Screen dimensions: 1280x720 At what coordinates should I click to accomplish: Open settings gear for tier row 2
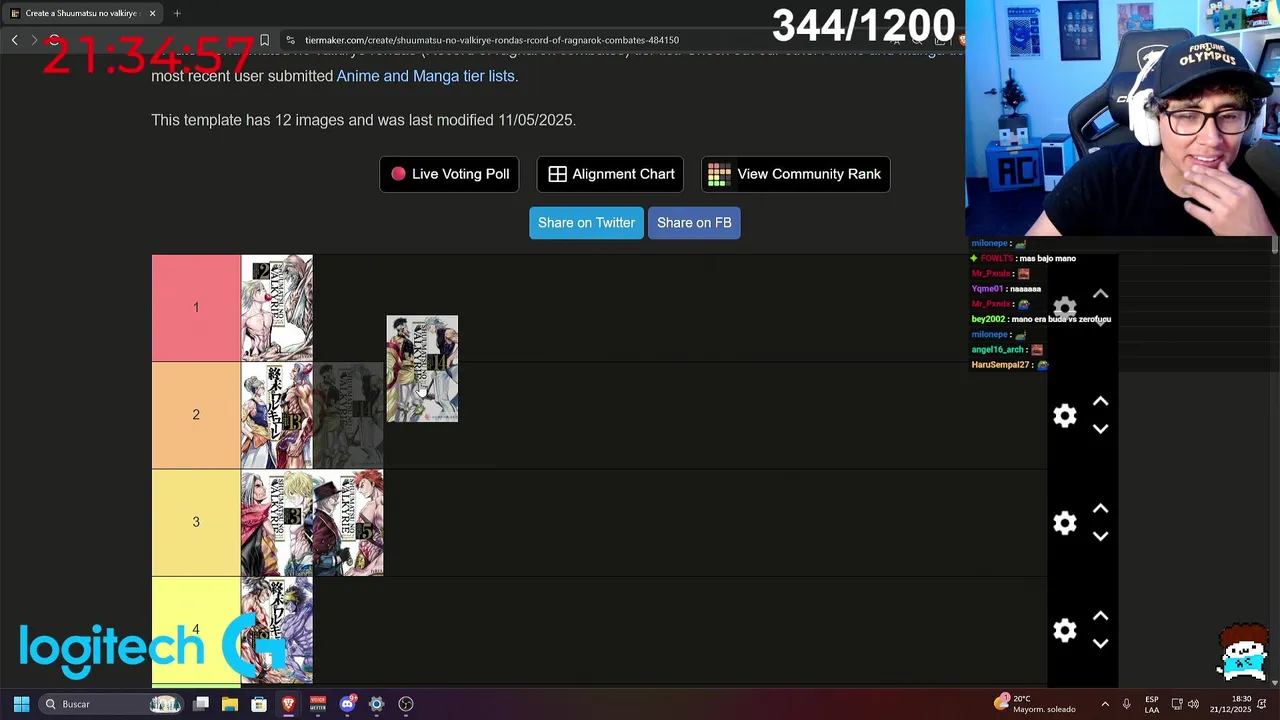coord(1065,415)
